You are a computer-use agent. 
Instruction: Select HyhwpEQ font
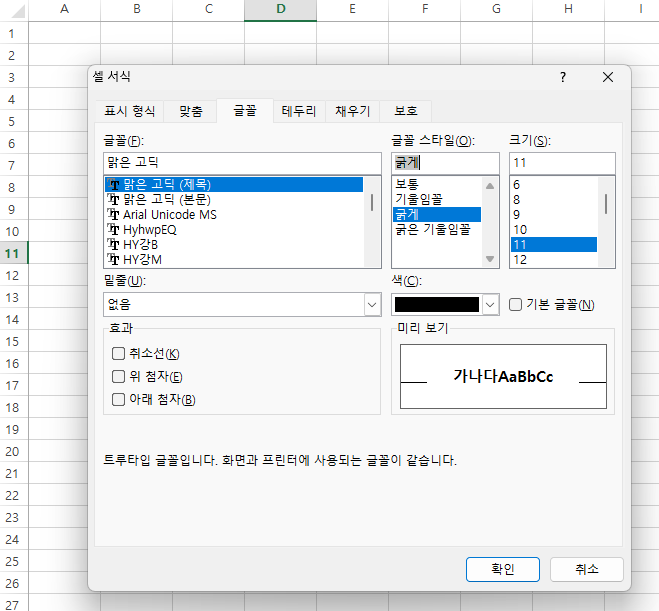tap(234, 230)
